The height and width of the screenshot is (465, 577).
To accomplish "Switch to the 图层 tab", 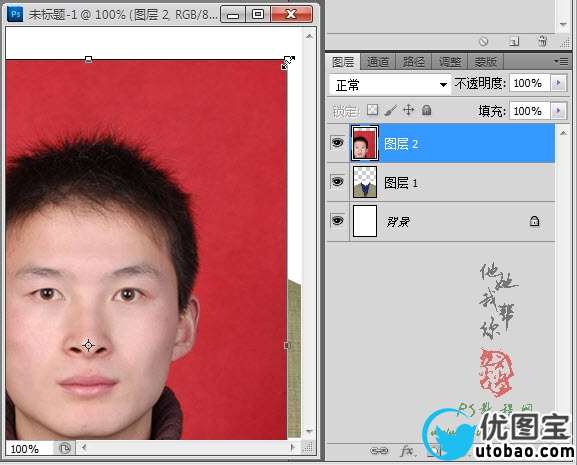I will click(343, 62).
